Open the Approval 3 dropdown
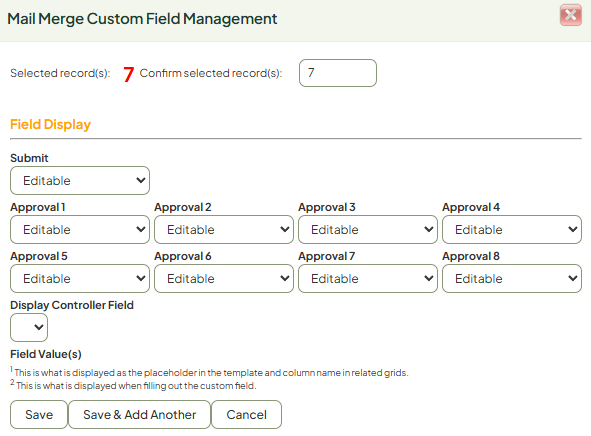This screenshot has width=591, height=436. (x=368, y=229)
